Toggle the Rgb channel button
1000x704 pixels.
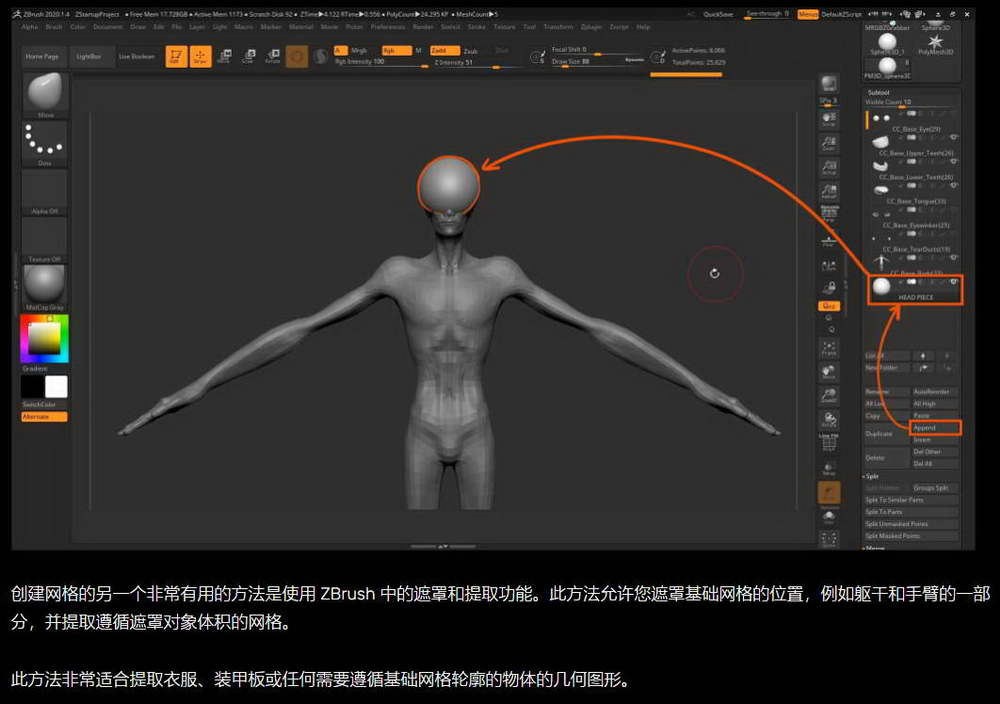click(396, 50)
